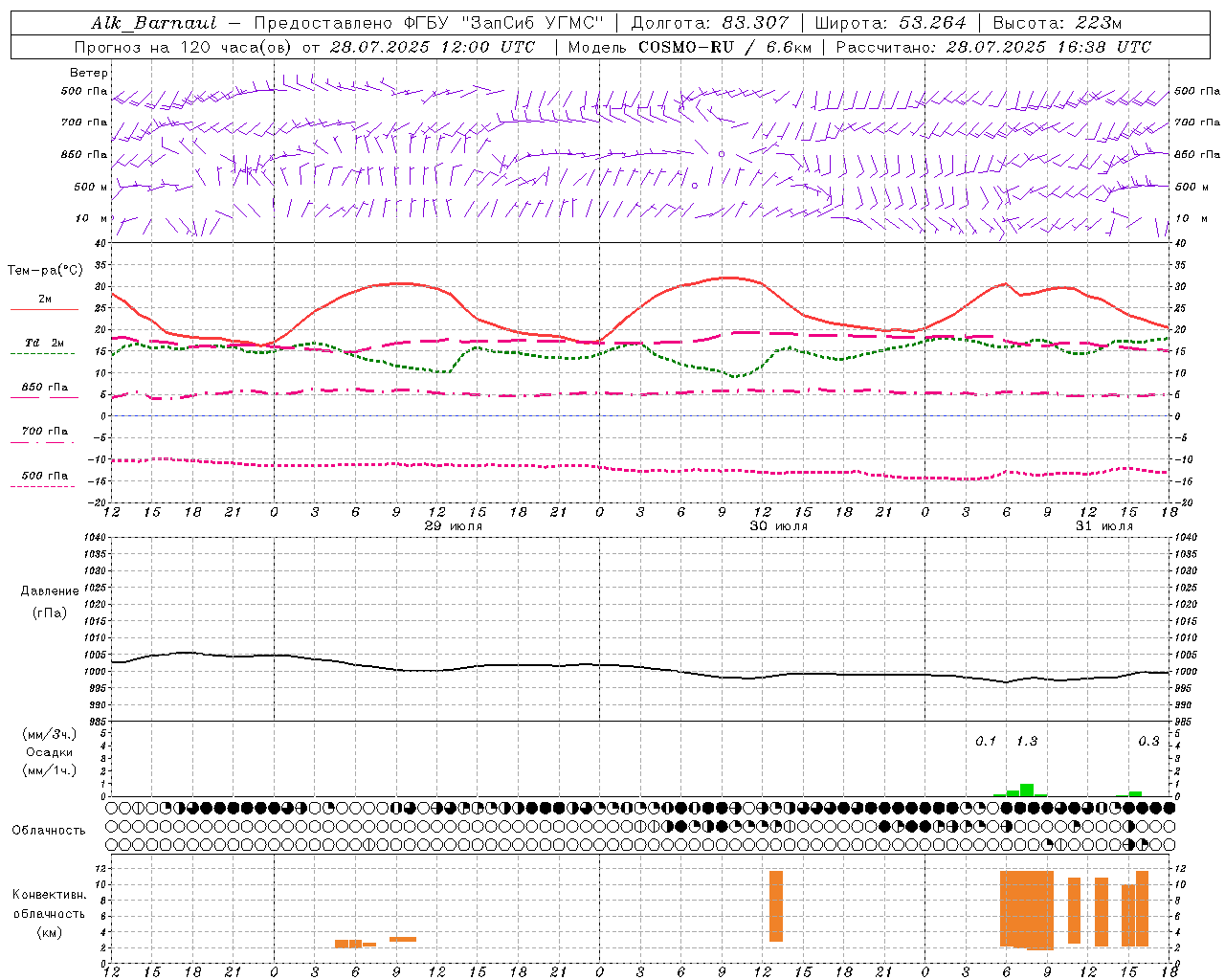Select the 'Высота: 223м' header value
The width and height of the screenshot is (1225, 980).
click(1057, 23)
